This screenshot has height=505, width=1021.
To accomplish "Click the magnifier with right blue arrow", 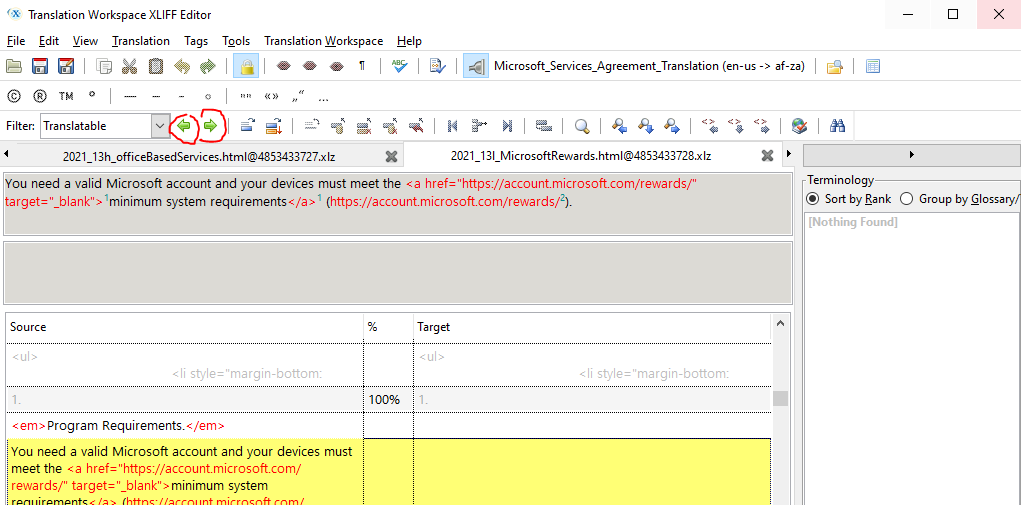I will click(x=672, y=126).
